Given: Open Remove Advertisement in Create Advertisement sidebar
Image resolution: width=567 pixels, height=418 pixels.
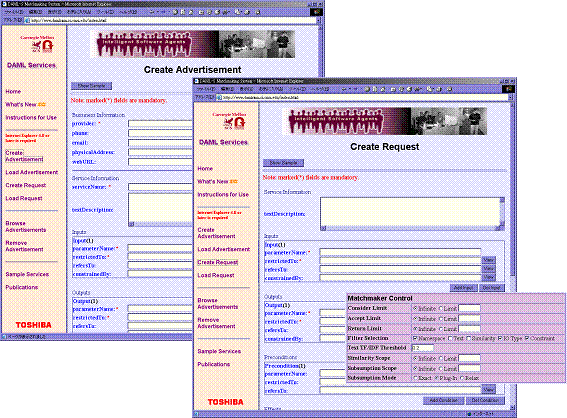Looking at the screenshot, I should pyautogui.click(x=24, y=246).
